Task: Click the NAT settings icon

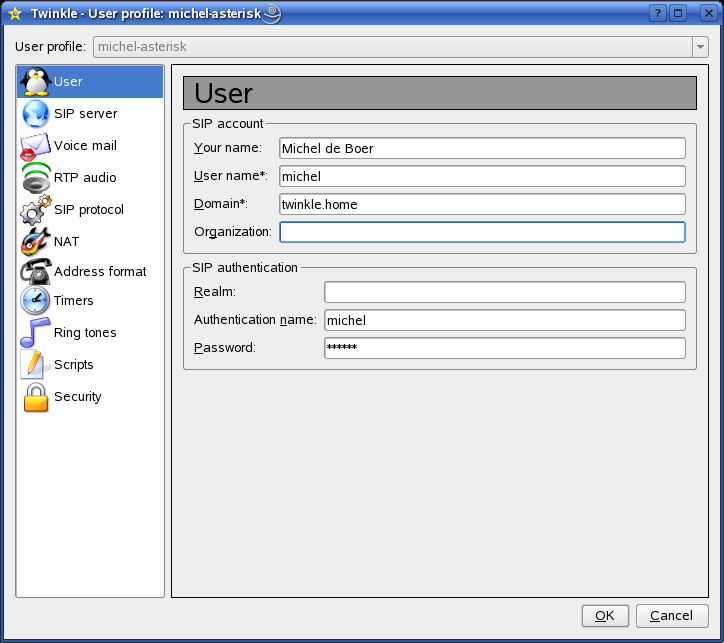Action: pyautogui.click(x=36, y=242)
